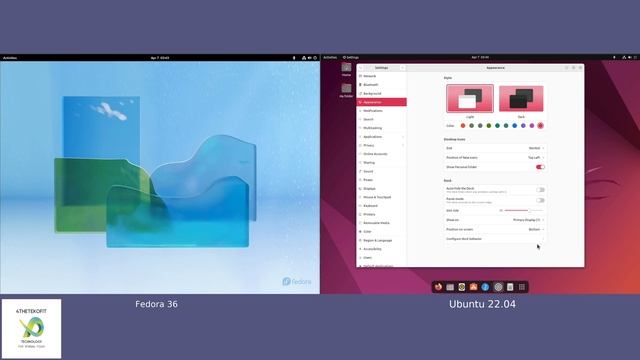Open the dock 'Show on' display dropdown
This screenshot has height=360, width=640.
(529, 220)
